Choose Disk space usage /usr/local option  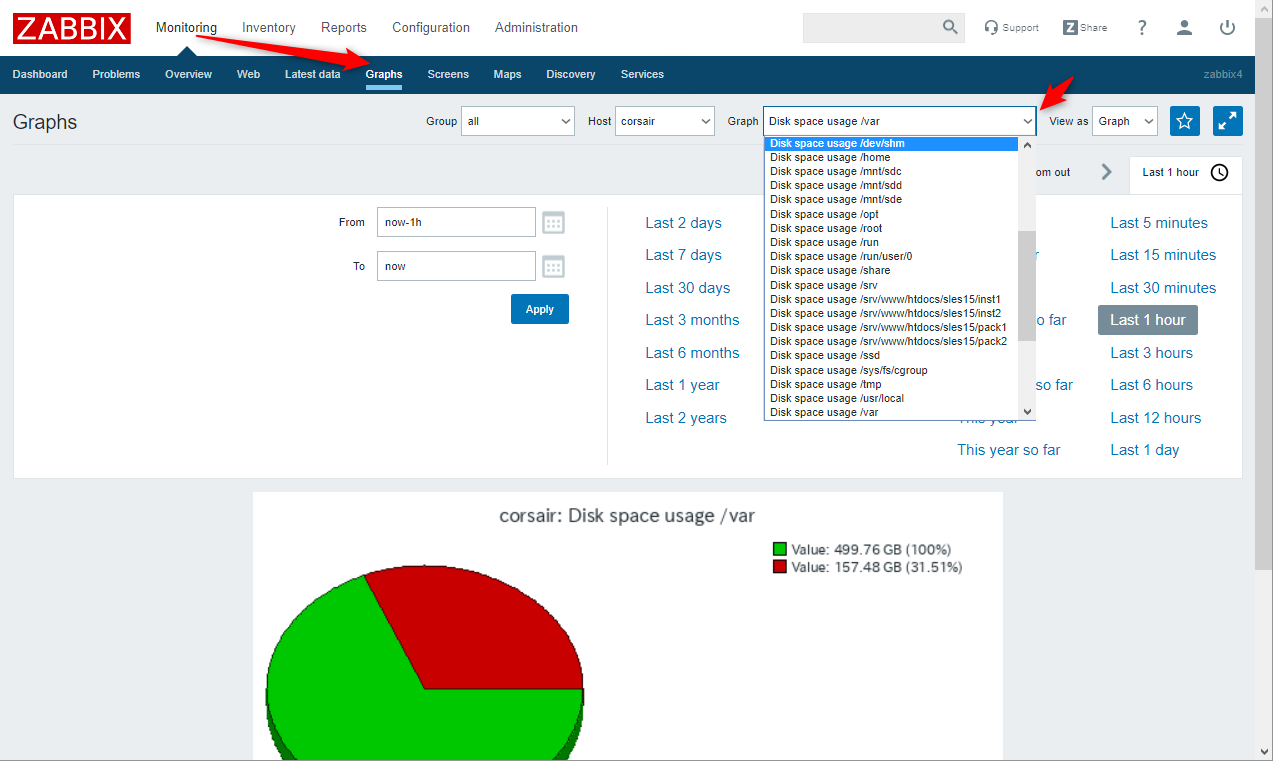tap(891, 398)
